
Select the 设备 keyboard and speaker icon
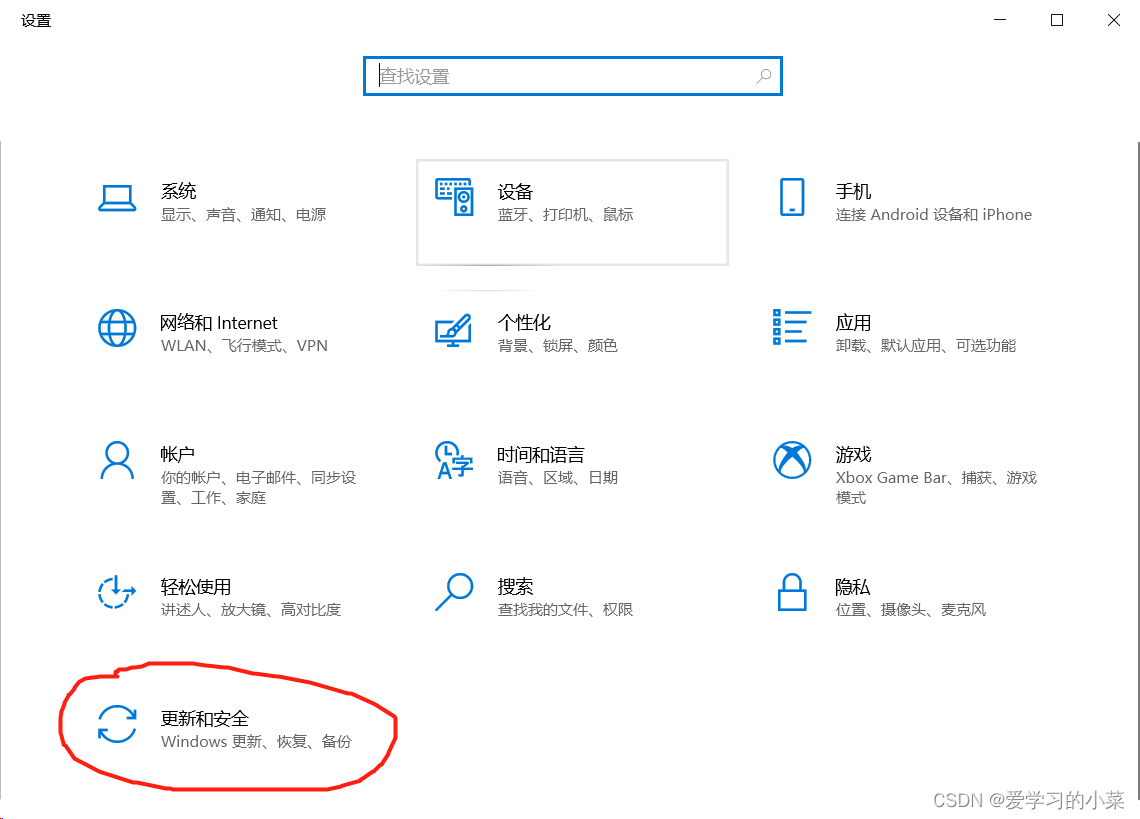(454, 197)
